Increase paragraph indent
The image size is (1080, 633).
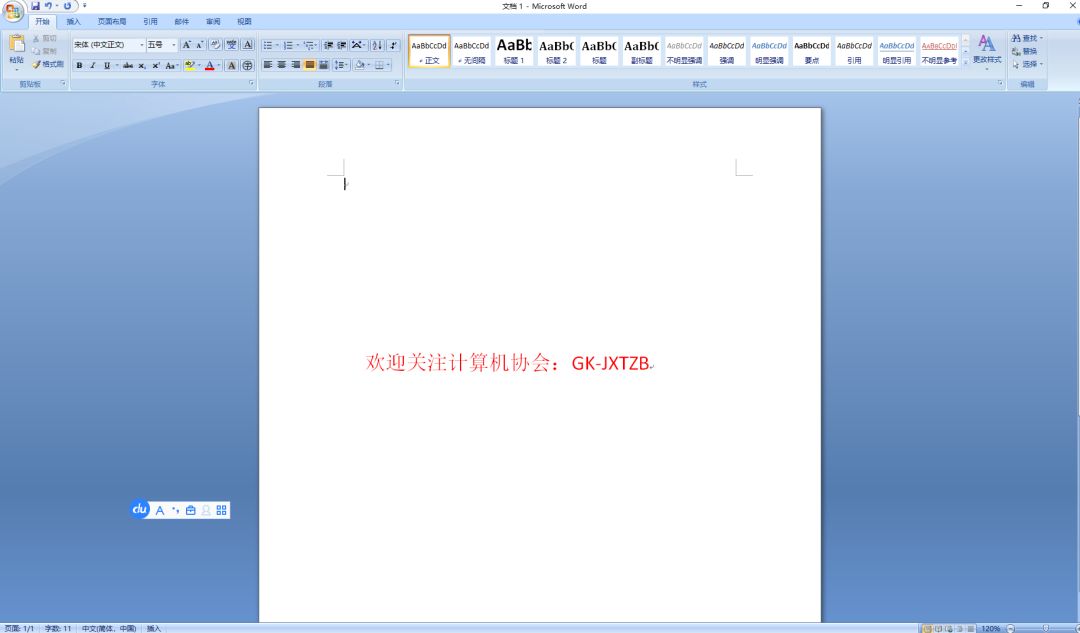tap(342, 45)
